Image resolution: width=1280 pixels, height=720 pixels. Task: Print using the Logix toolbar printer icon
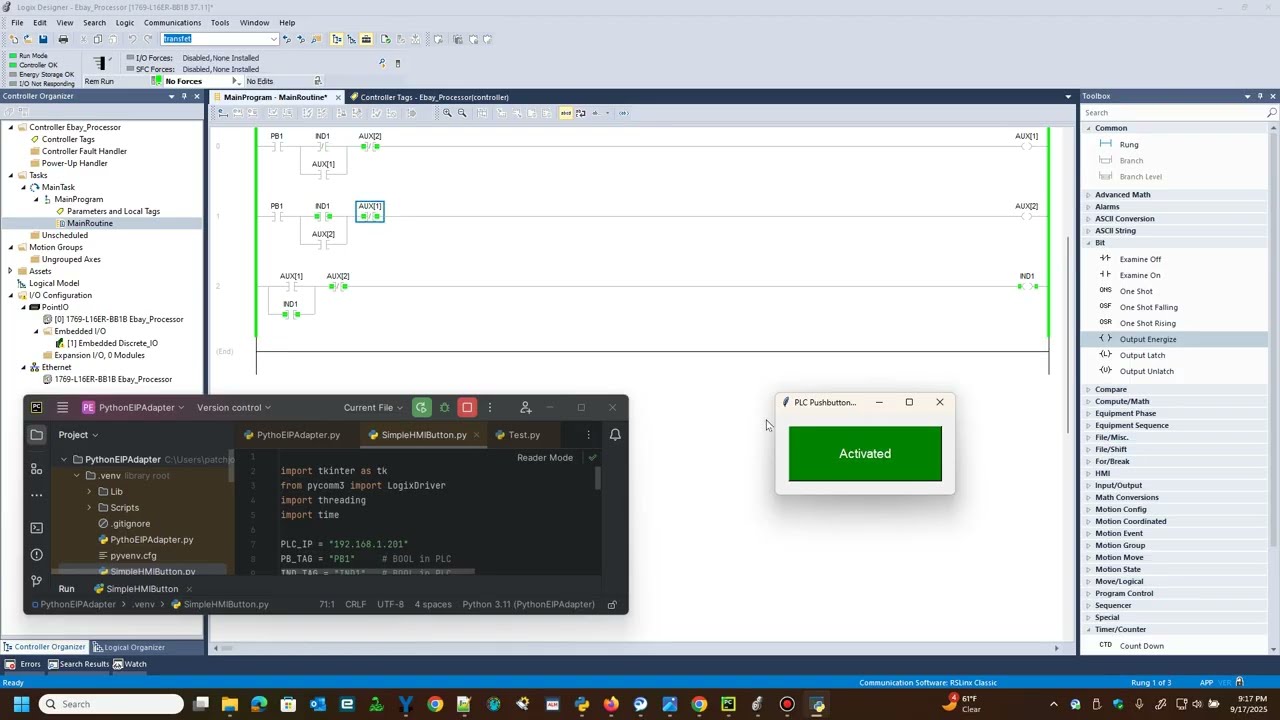(x=63, y=39)
